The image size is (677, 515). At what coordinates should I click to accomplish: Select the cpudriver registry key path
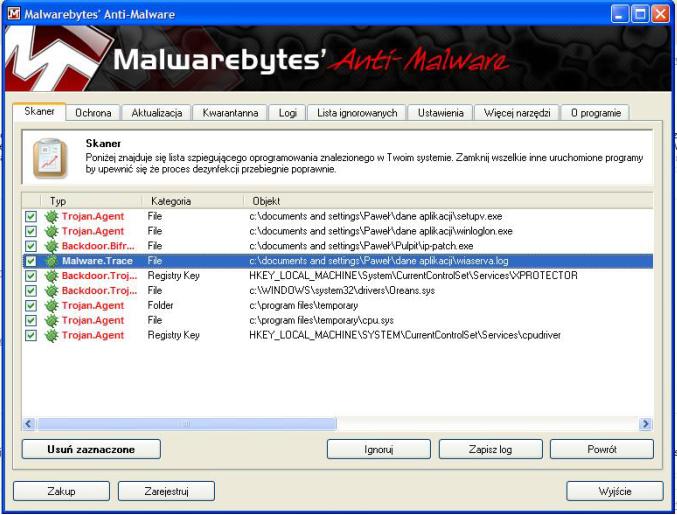pyautogui.click(x=405, y=335)
